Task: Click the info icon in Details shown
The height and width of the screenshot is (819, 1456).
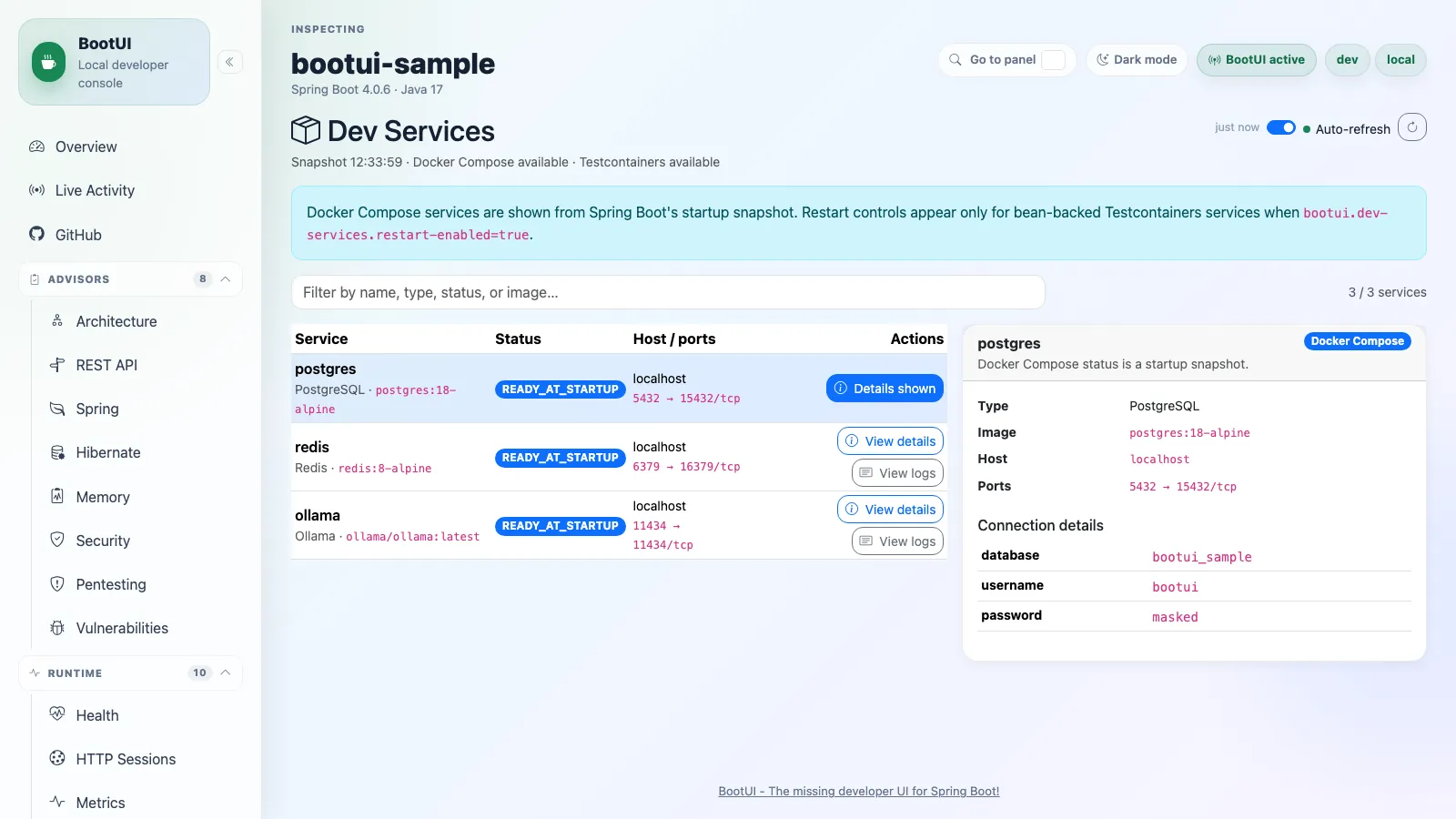Action: (841, 388)
